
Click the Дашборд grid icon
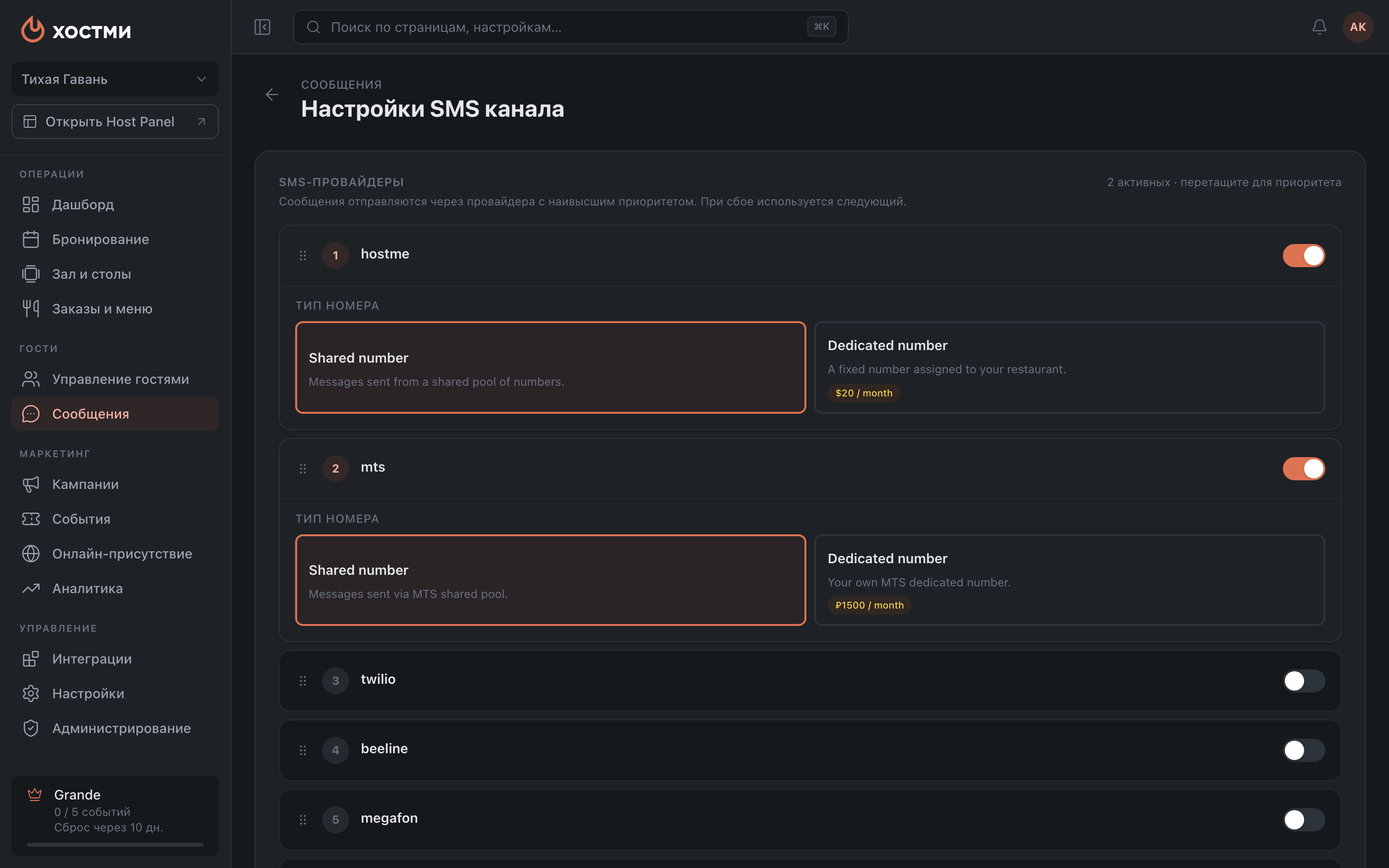30,204
